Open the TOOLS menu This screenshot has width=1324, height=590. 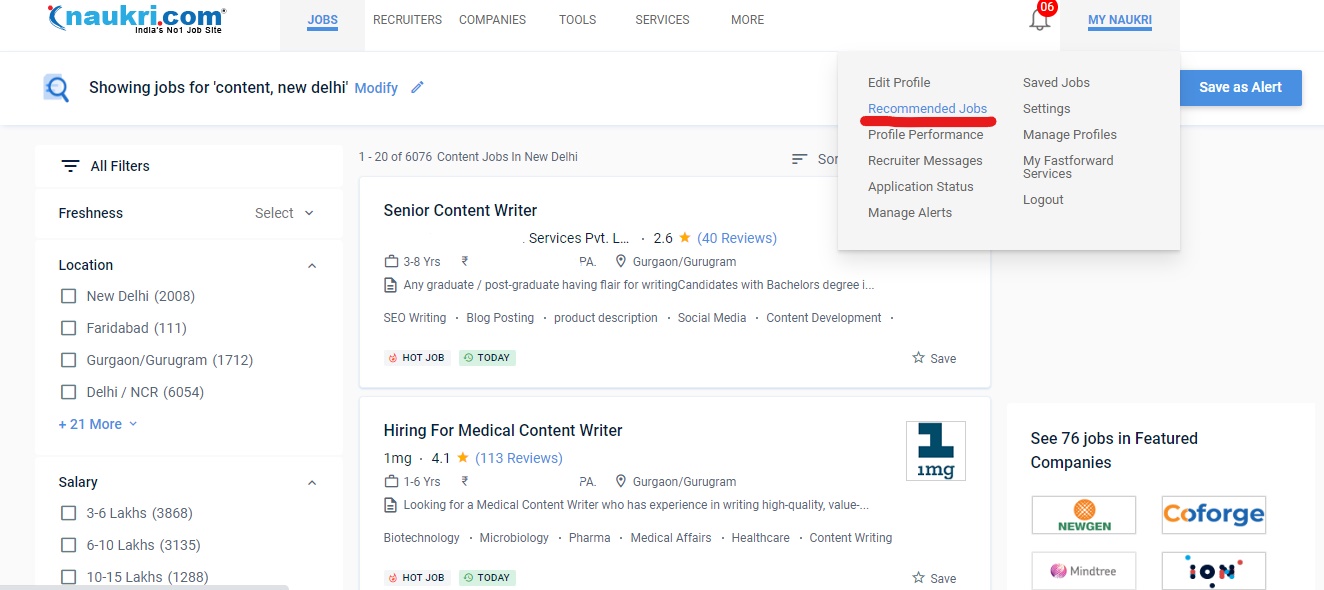pos(577,20)
